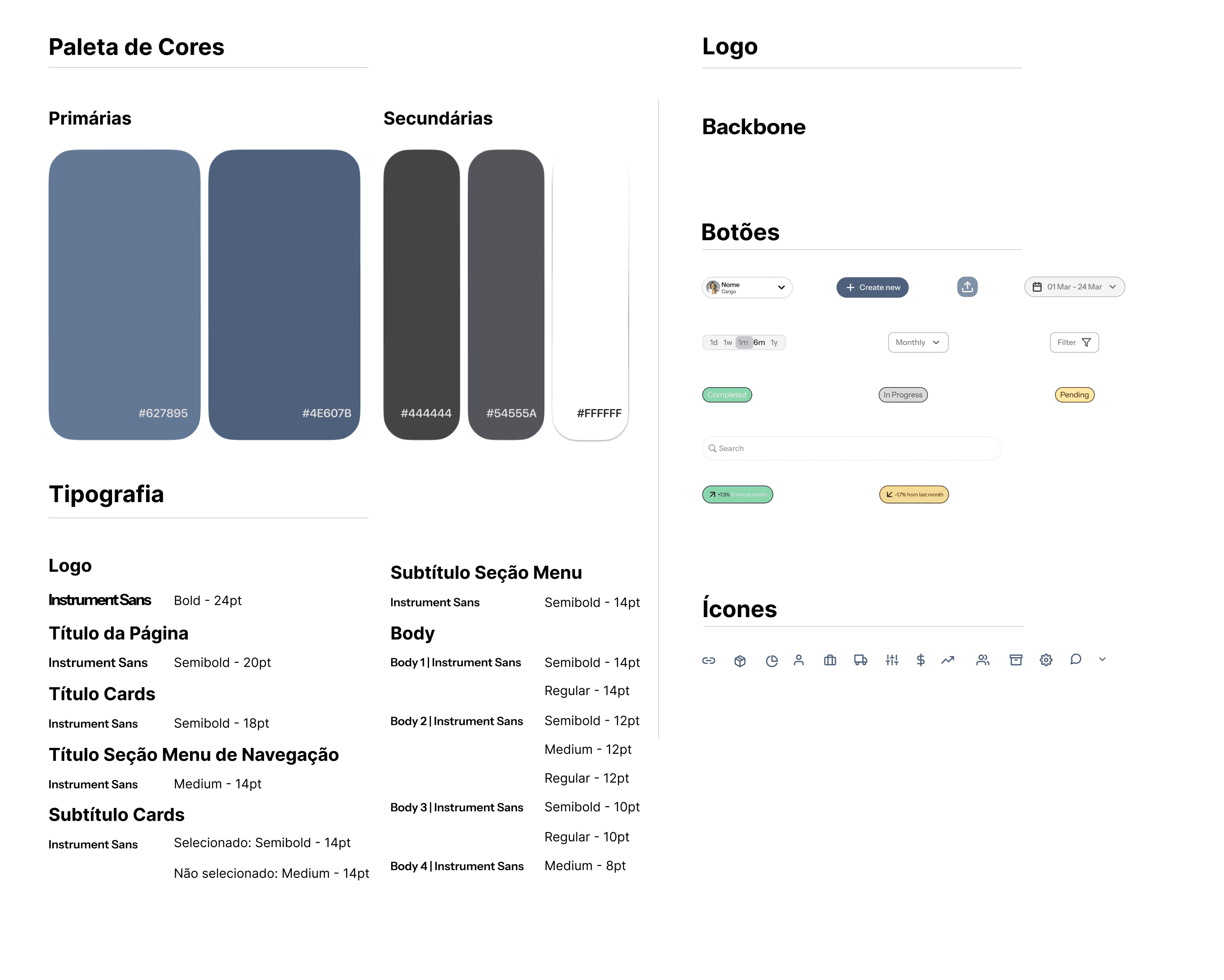Screen dimensions: 1224x980
Task: Click the archive box icon
Action: click(1015, 659)
